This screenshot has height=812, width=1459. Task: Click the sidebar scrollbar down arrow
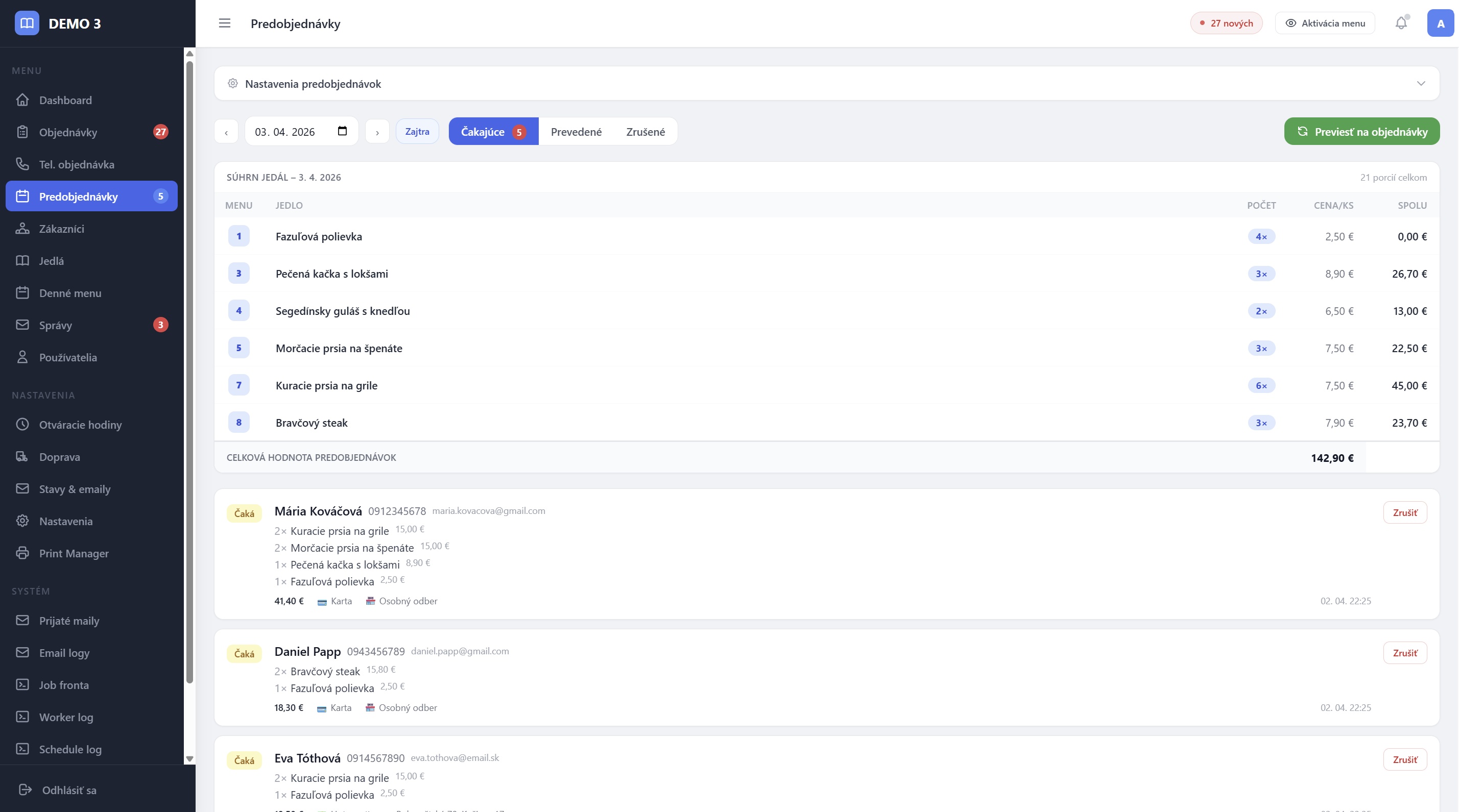(190, 759)
